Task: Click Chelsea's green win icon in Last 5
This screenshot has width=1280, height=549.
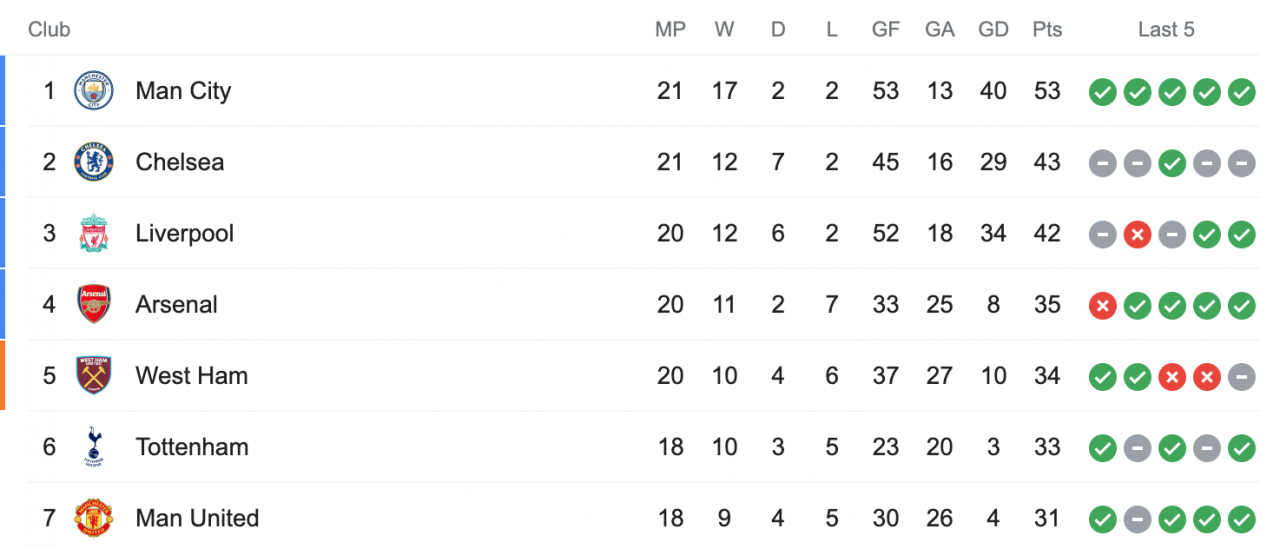Action: [1172, 163]
